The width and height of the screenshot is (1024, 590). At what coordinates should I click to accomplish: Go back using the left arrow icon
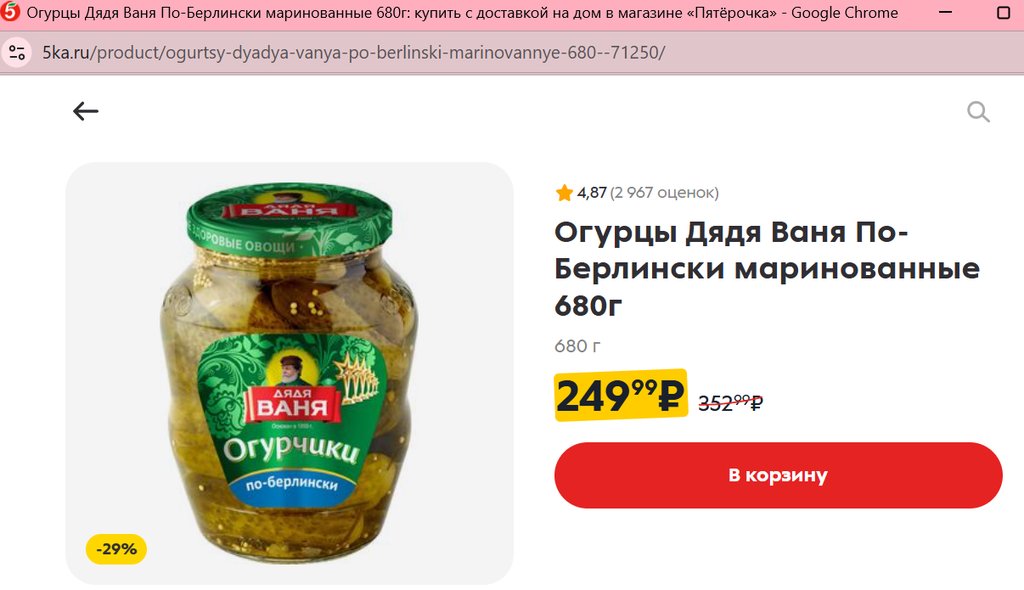(x=86, y=111)
